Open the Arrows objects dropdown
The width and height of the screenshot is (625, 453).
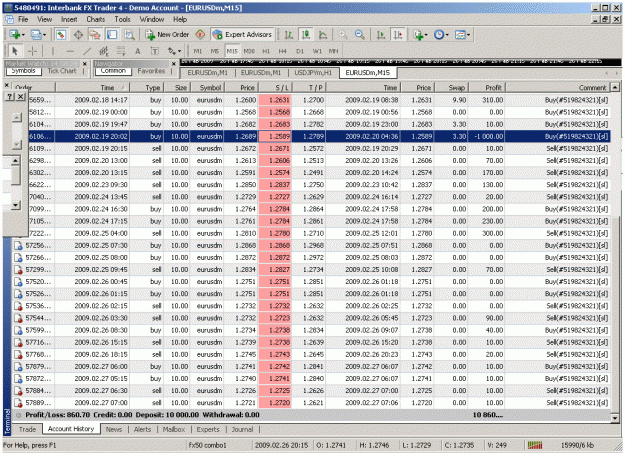(x=174, y=51)
